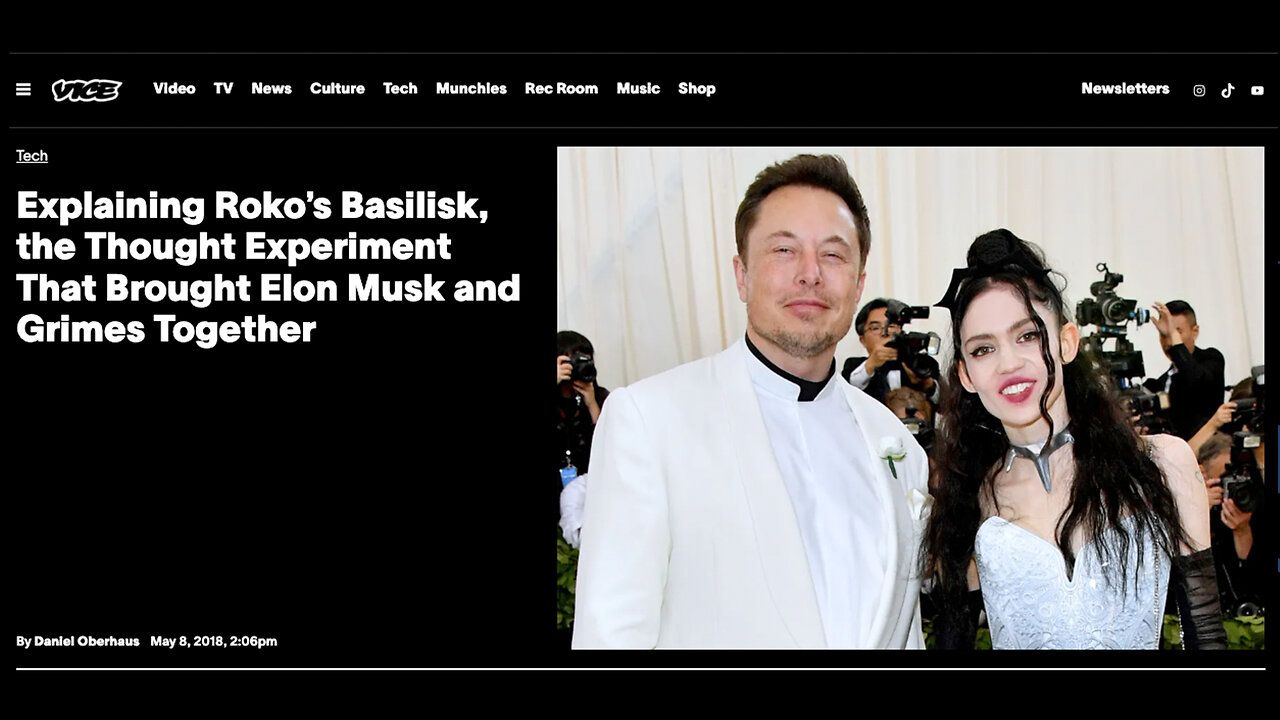Open VICE Instagram icon
This screenshot has width=1280, height=720.
(1199, 90)
